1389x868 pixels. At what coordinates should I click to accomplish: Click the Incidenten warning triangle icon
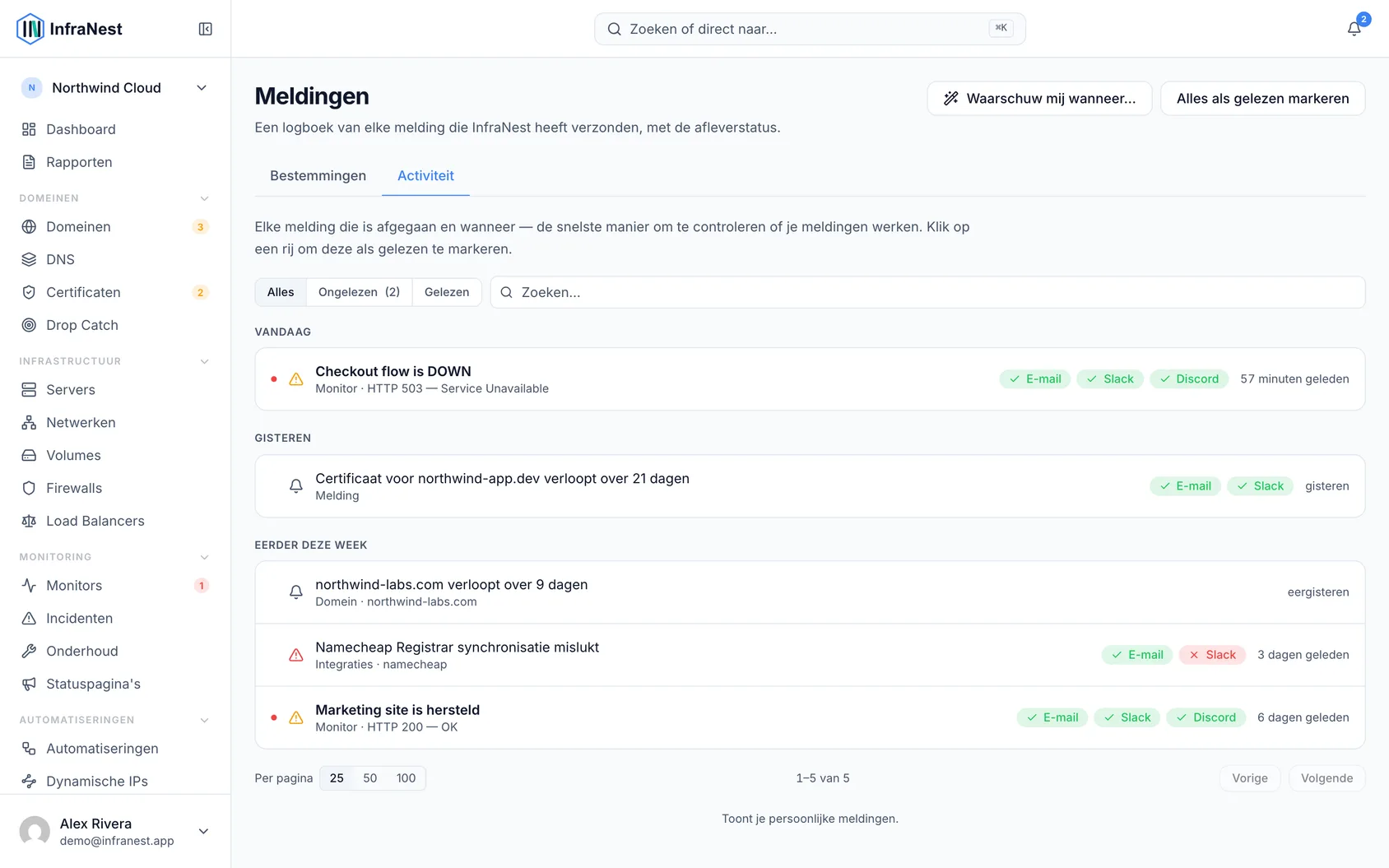(29, 618)
